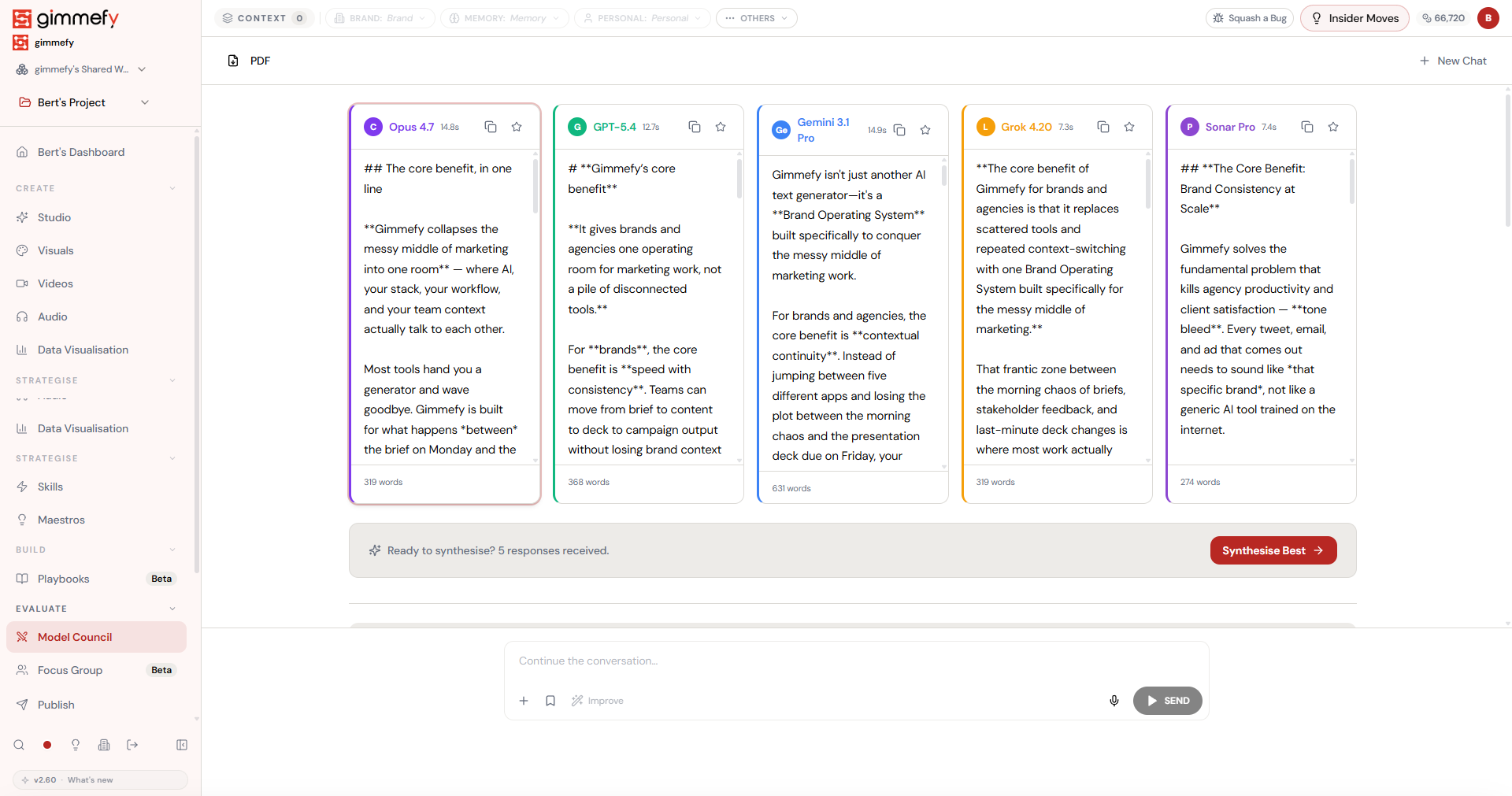Open Focus Group beta
The height and width of the screenshot is (796, 1512).
[96, 670]
